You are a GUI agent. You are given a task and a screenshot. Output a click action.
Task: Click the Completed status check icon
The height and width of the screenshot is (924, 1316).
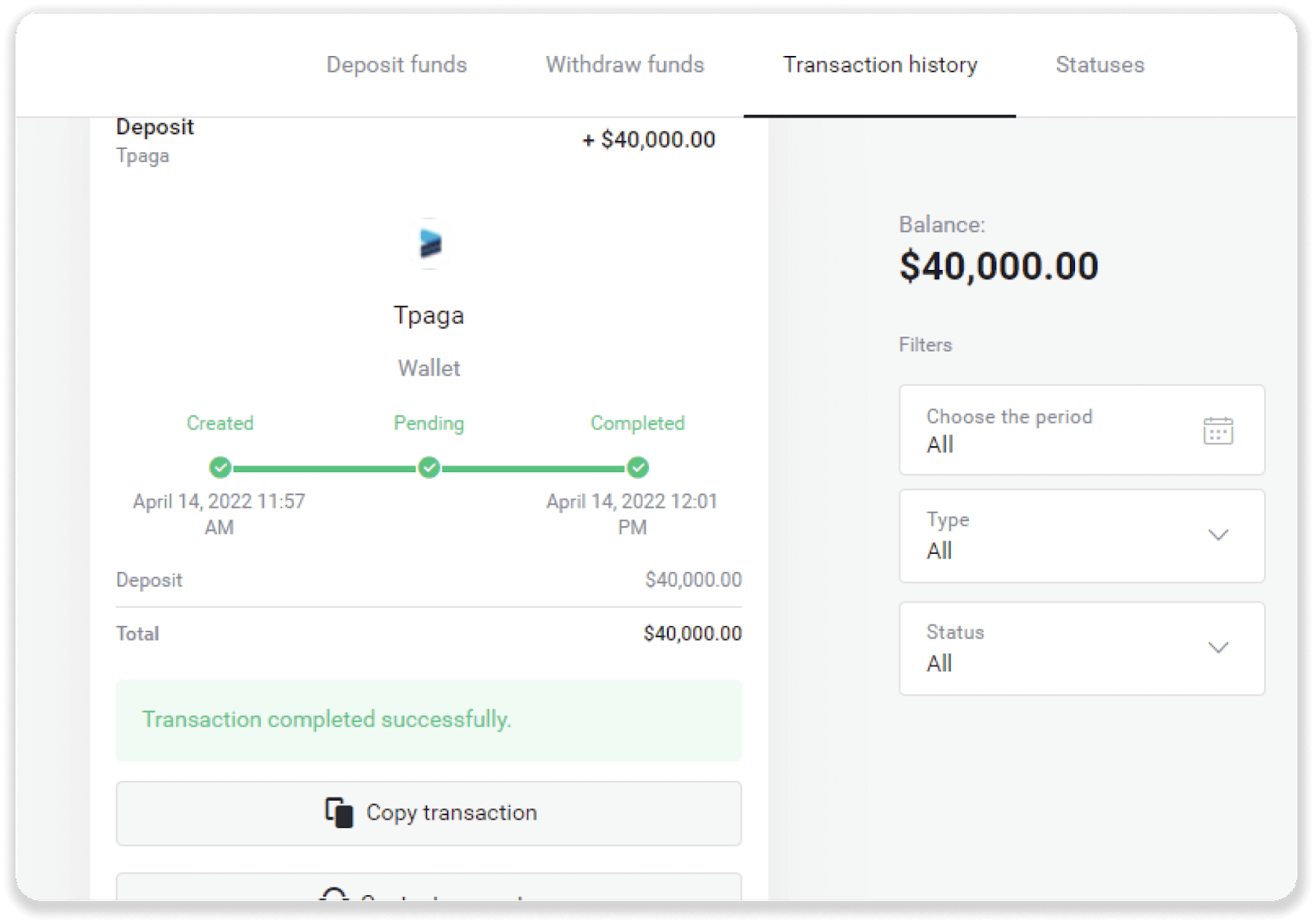pyautogui.click(x=637, y=467)
